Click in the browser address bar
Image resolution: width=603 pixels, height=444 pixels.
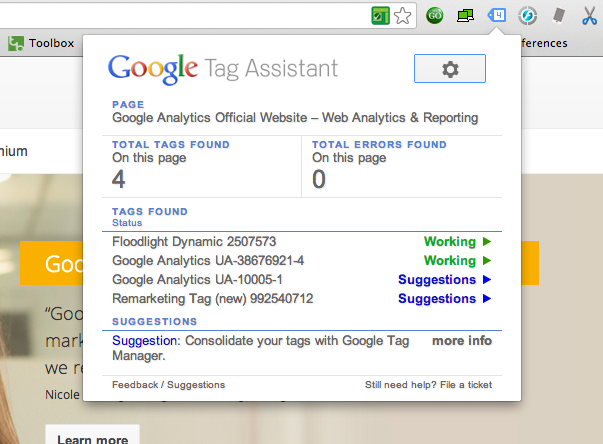tap(185, 16)
